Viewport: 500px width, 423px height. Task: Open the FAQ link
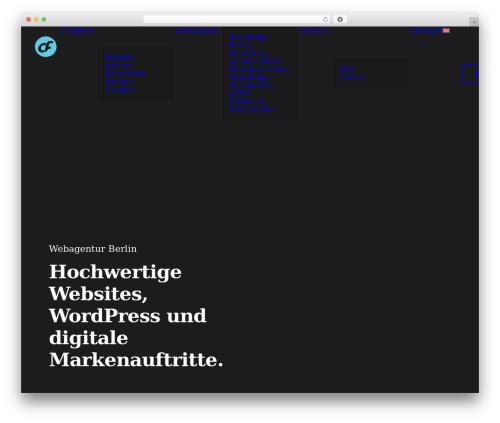point(347,69)
